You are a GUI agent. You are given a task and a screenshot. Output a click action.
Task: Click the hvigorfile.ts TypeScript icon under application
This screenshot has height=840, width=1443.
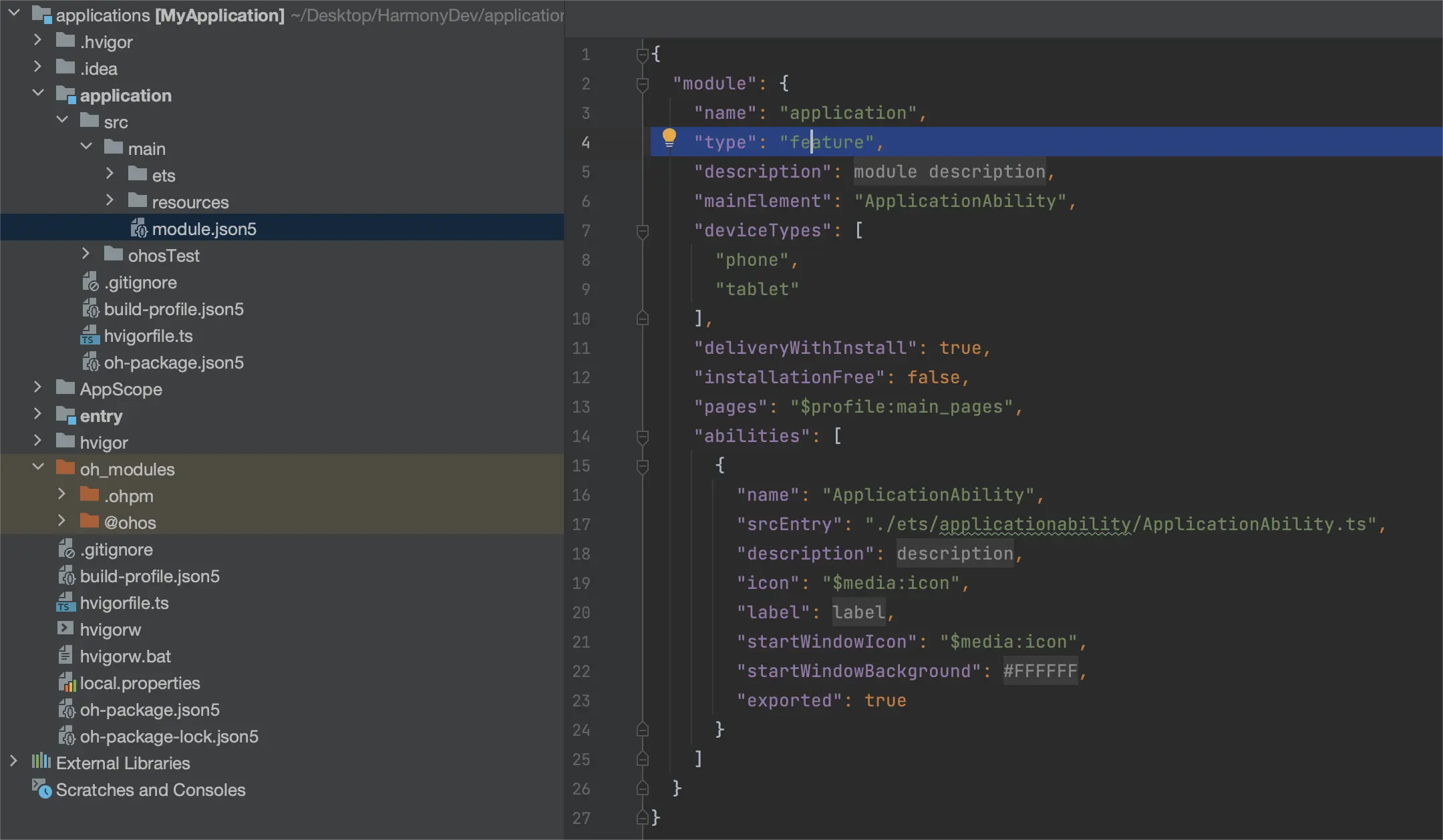[90, 335]
